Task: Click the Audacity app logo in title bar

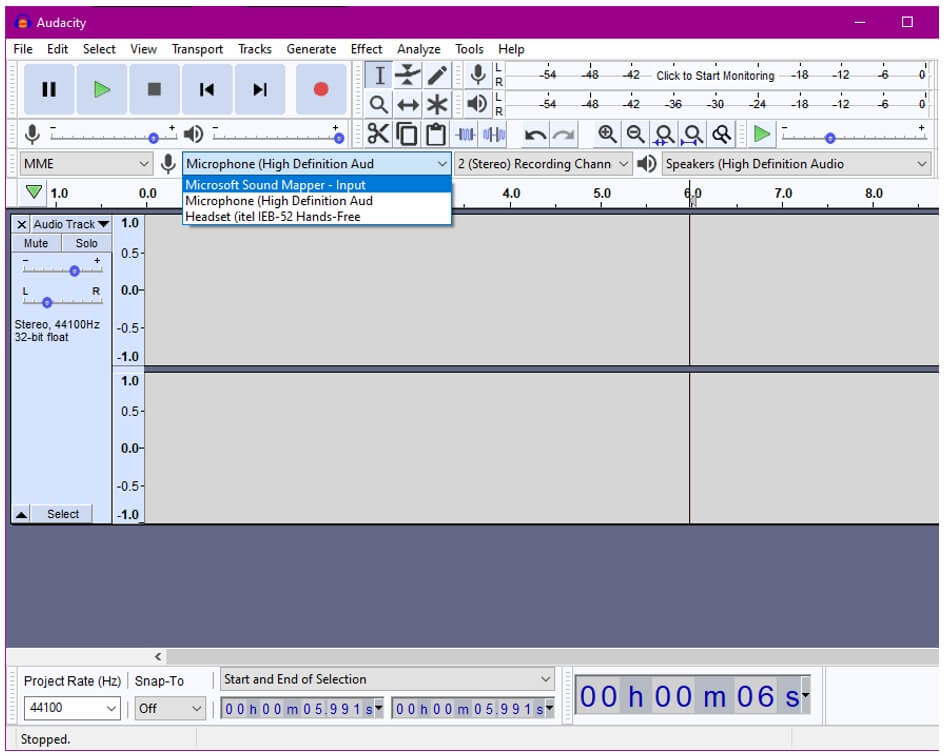Action: pos(22,23)
